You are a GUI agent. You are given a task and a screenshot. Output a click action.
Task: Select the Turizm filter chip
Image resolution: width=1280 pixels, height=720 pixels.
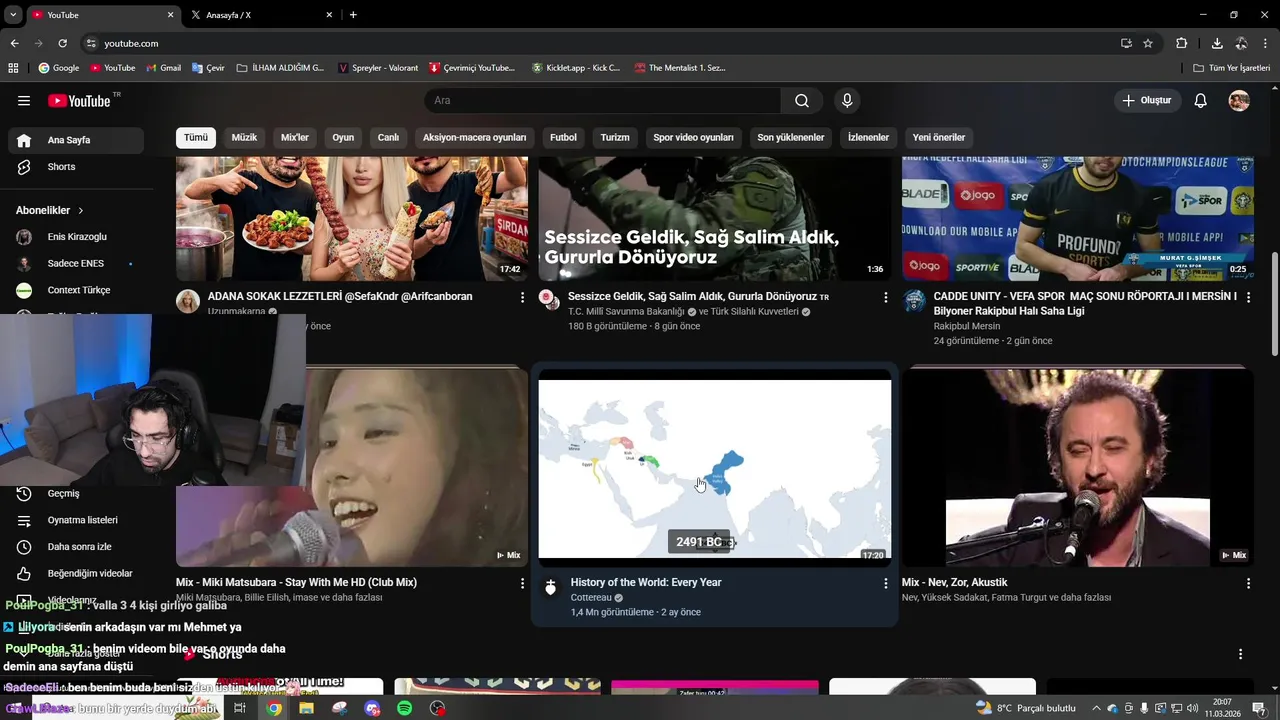pyautogui.click(x=615, y=138)
